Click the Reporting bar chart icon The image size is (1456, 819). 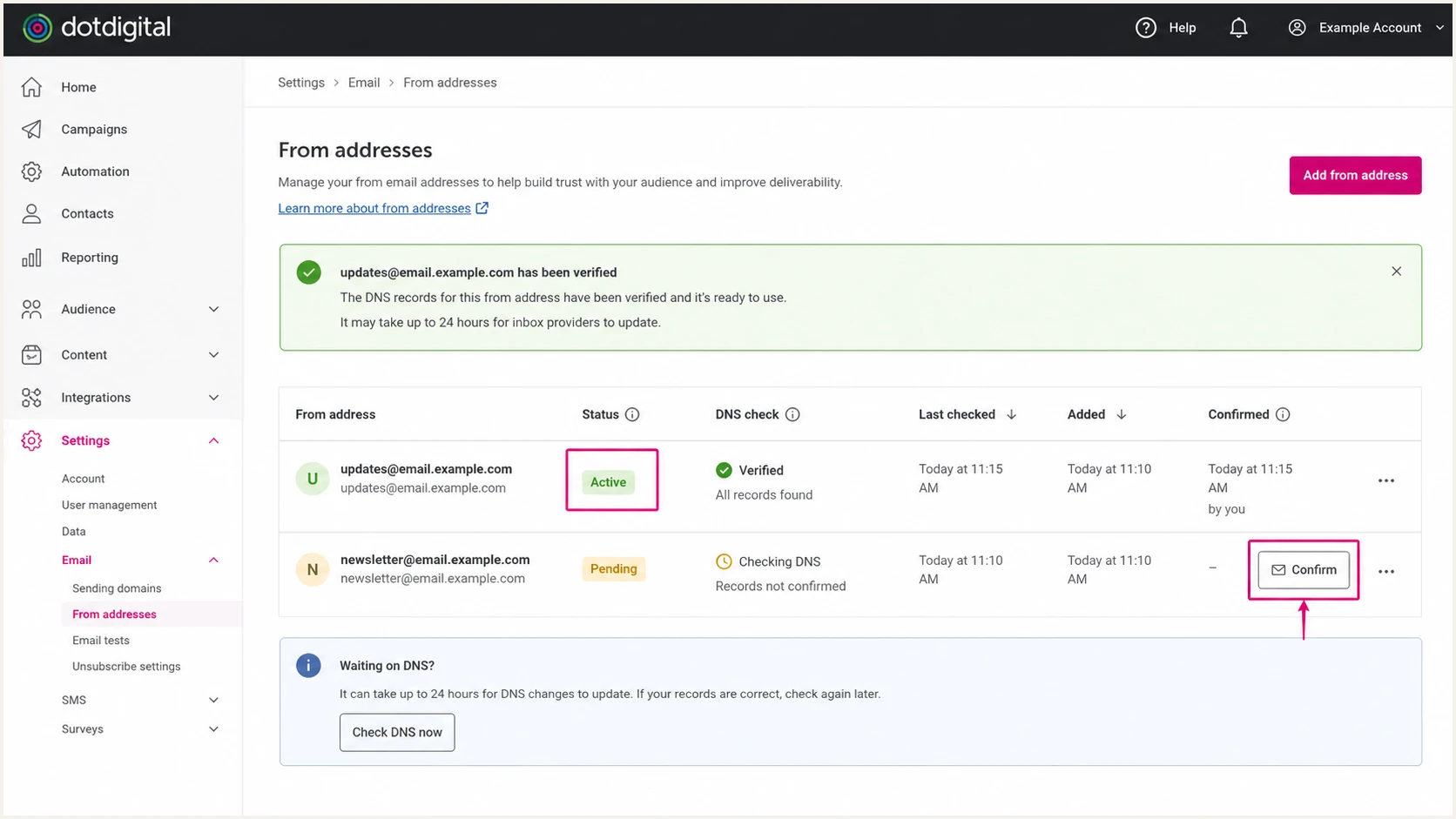[31, 258]
